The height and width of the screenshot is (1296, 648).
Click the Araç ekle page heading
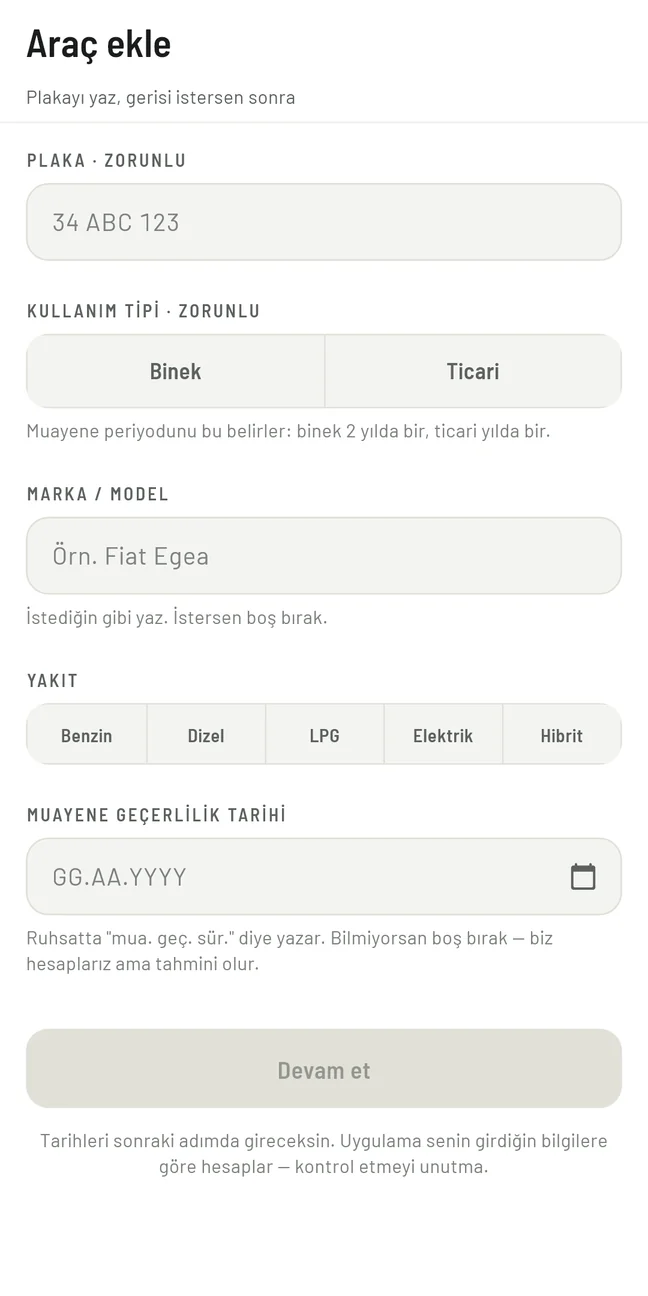pyautogui.click(x=99, y=44)
